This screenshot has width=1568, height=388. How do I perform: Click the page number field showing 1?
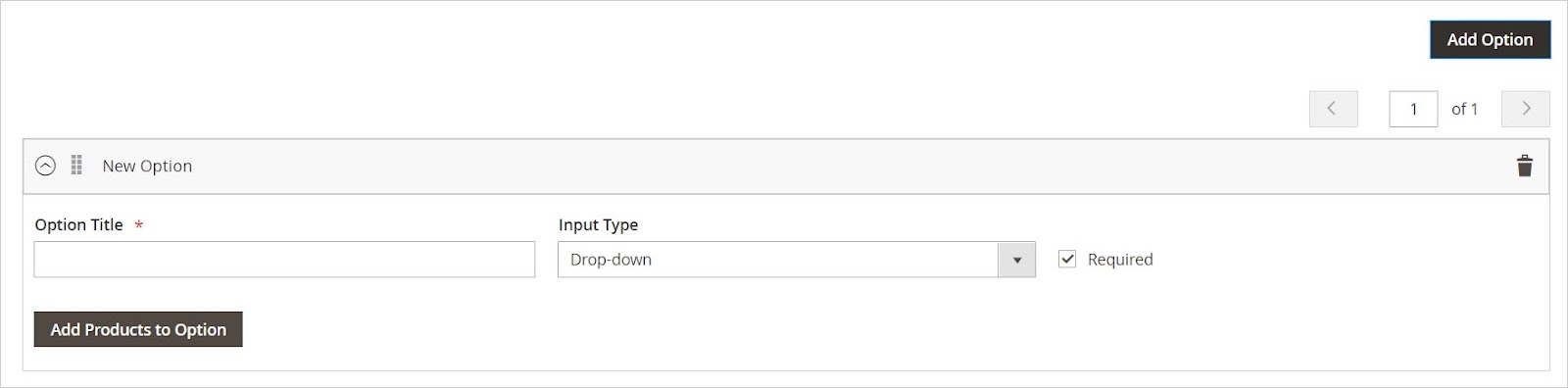[1413, 109]
